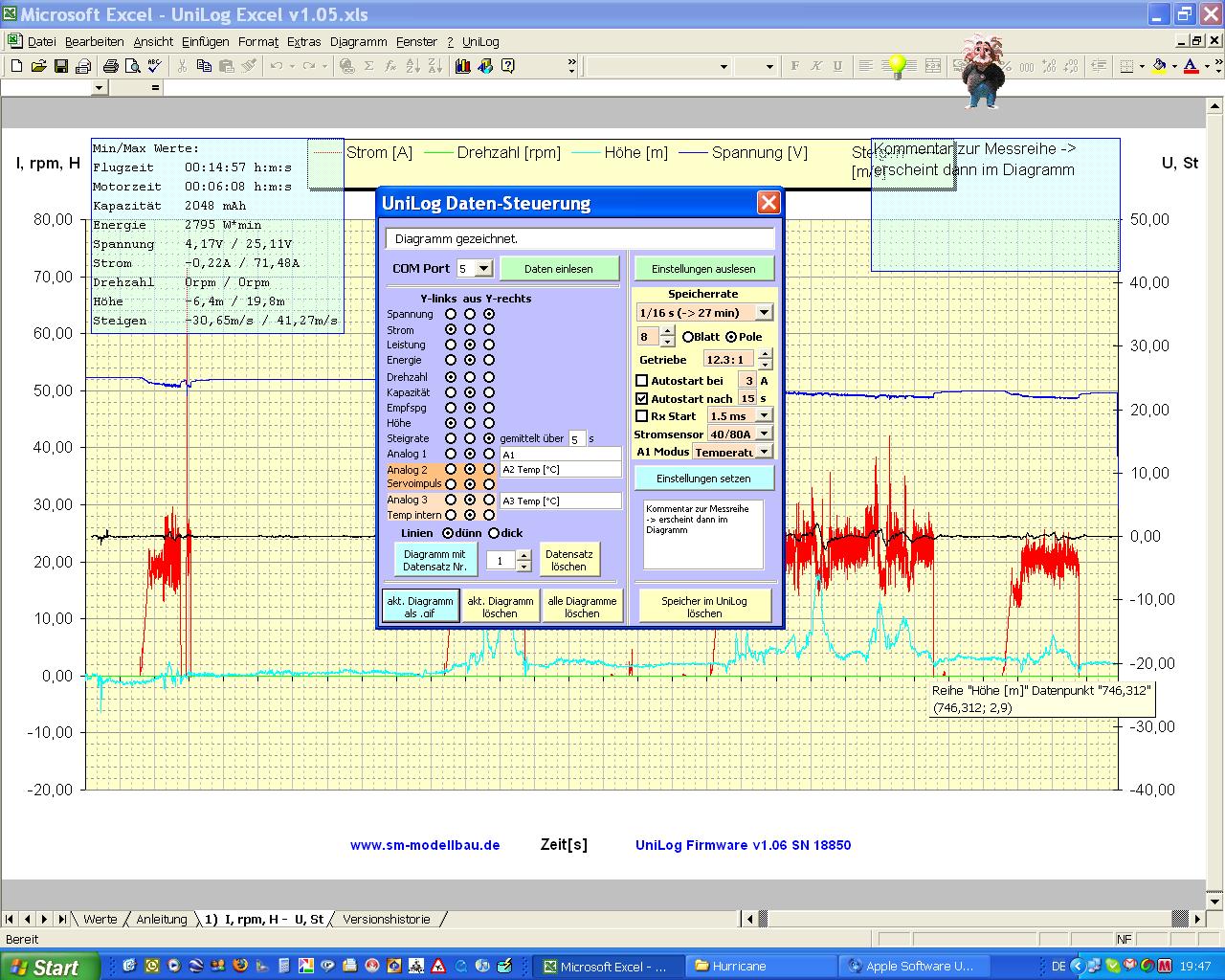Click the alle Diagramme löschen button
The image size is (1225, 980).
(x=582, y=607)
